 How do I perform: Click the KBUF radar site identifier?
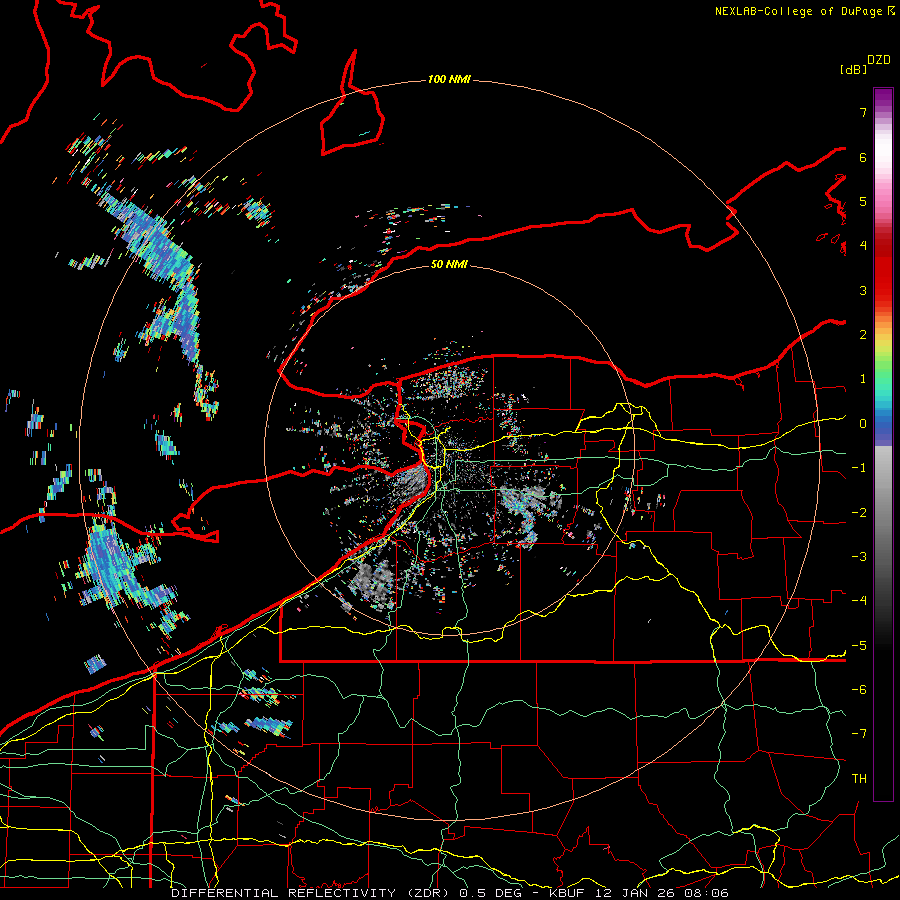[568, 893]
